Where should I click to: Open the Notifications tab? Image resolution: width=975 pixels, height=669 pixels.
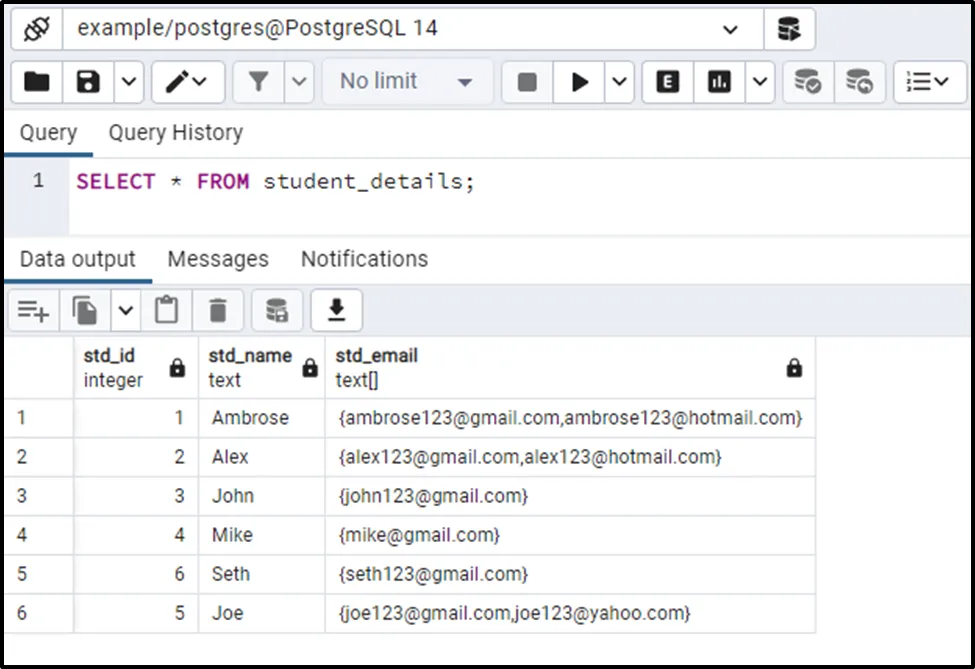click(364, 259)
